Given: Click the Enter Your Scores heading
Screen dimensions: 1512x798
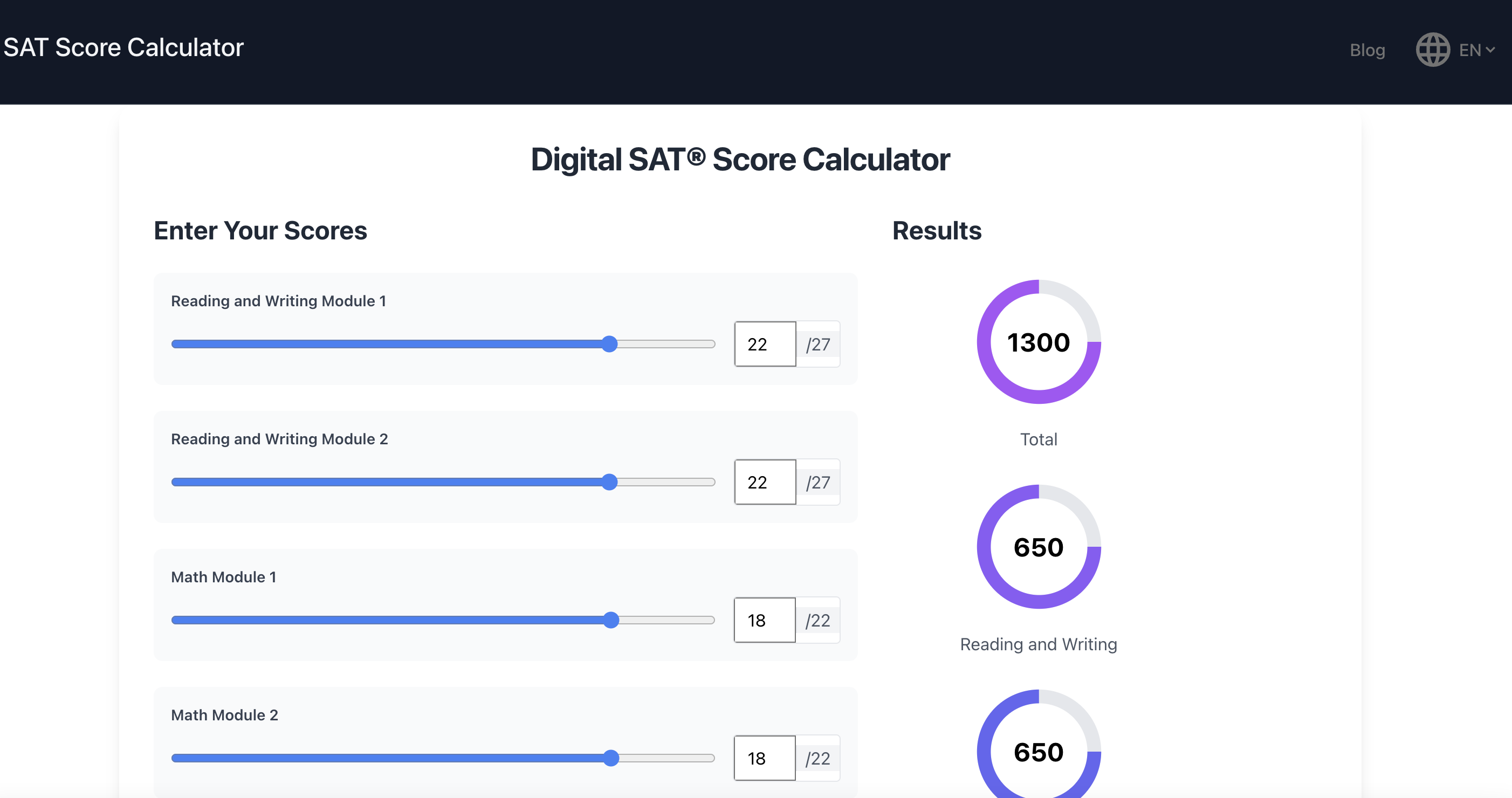Looking at the screenshot, I should (260, 231).
